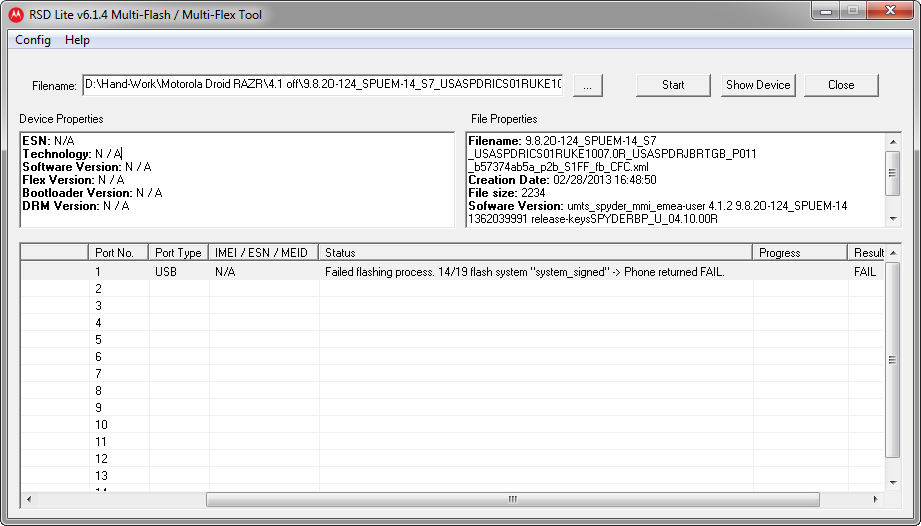The width and height of the screenshot is (921, 526).
Task: Click the port table vertical scrollbar thumb
Action: pyautogui.click(x=892, y=360)
